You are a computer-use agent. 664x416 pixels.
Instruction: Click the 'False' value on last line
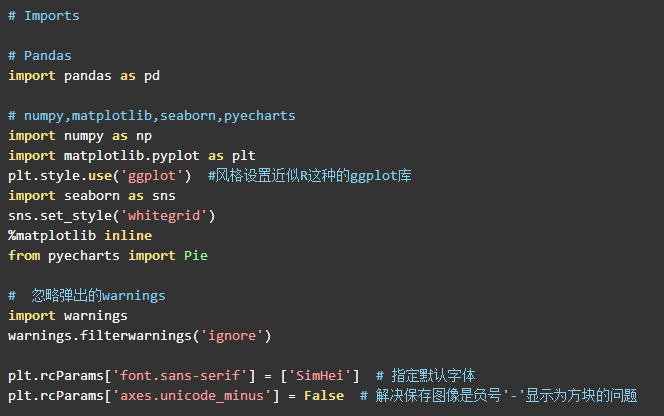[324, 396]
